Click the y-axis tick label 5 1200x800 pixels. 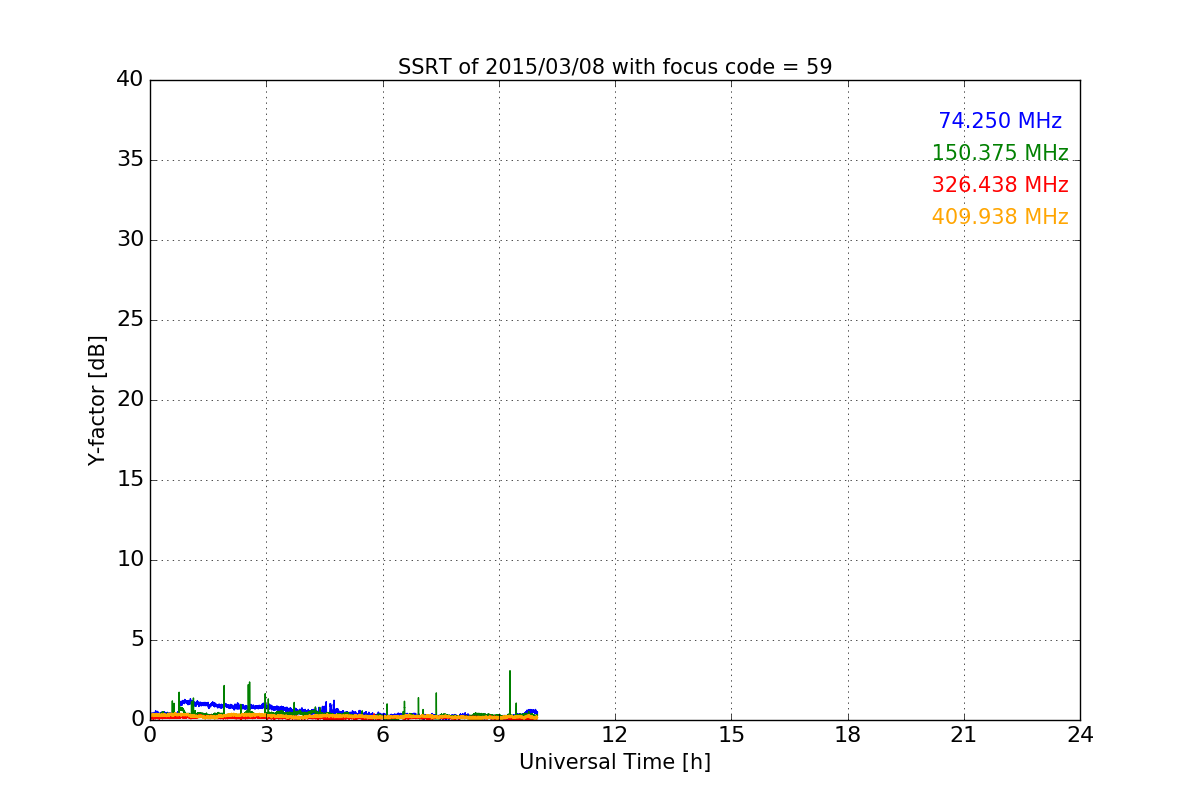[137, 640]
